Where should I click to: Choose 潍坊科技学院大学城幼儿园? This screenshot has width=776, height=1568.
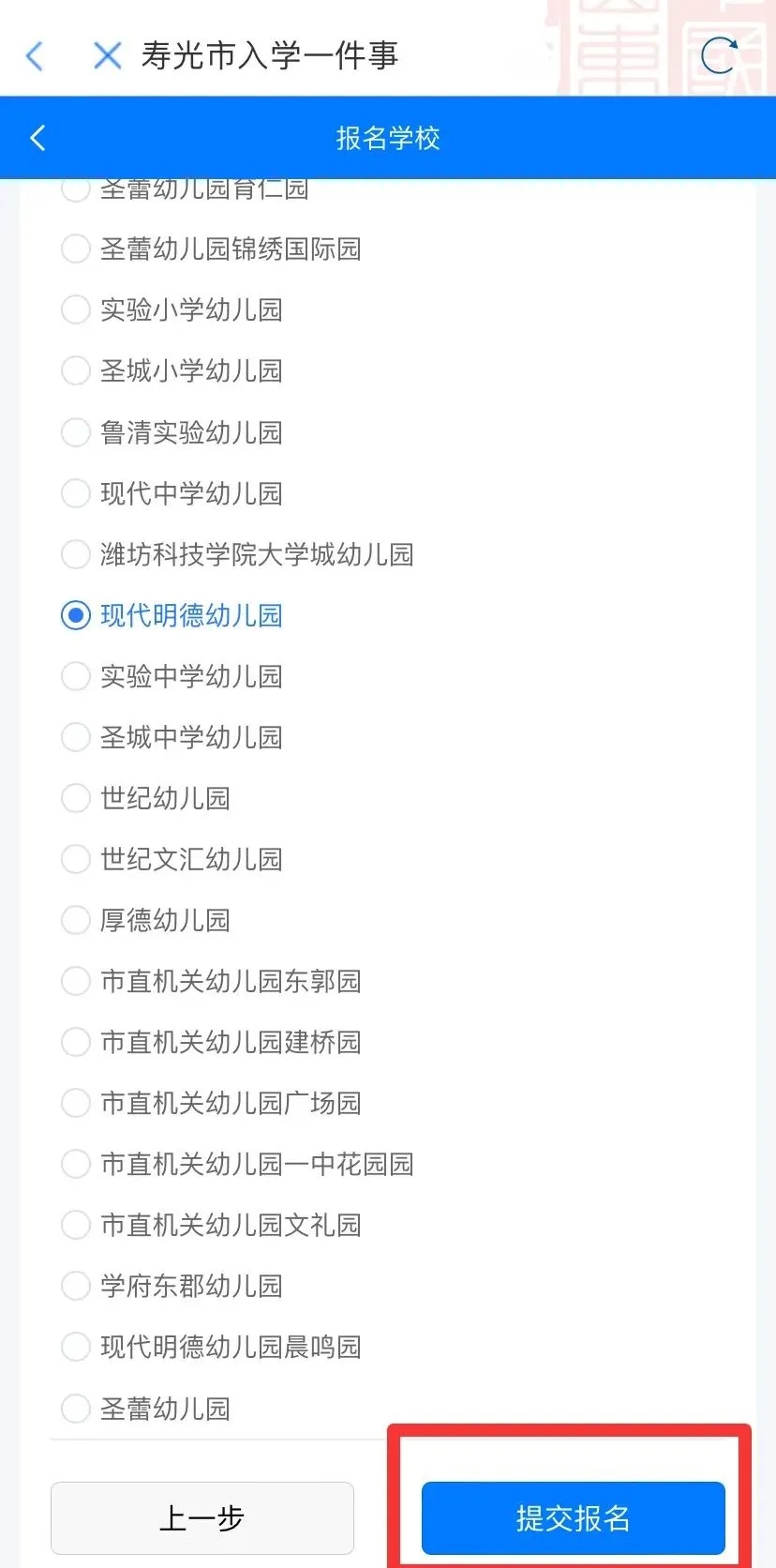coord(75,554)
